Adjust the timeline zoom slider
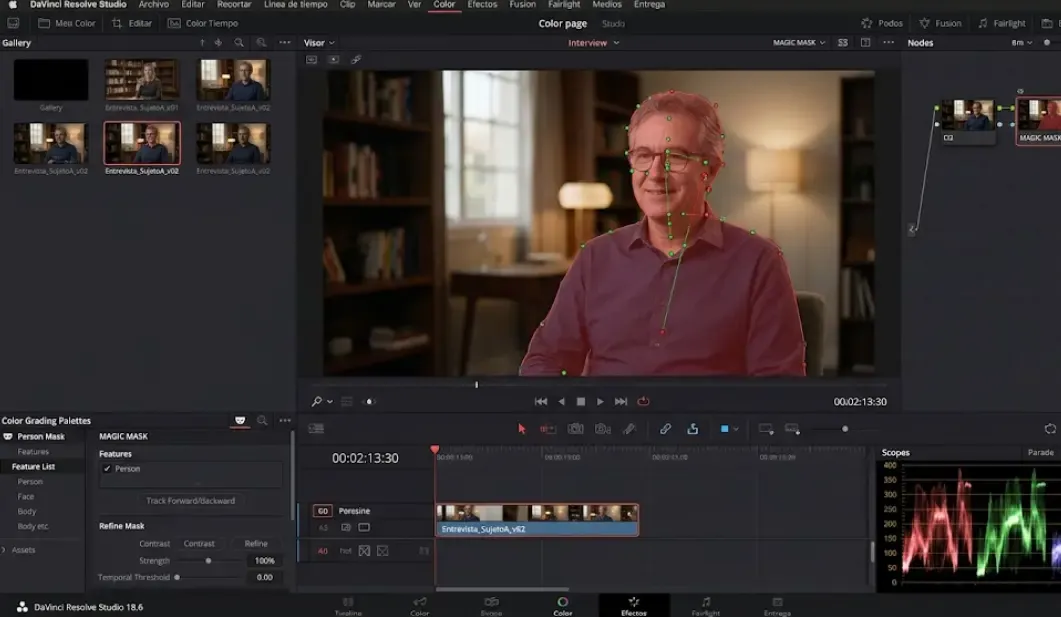 [844, 429]
